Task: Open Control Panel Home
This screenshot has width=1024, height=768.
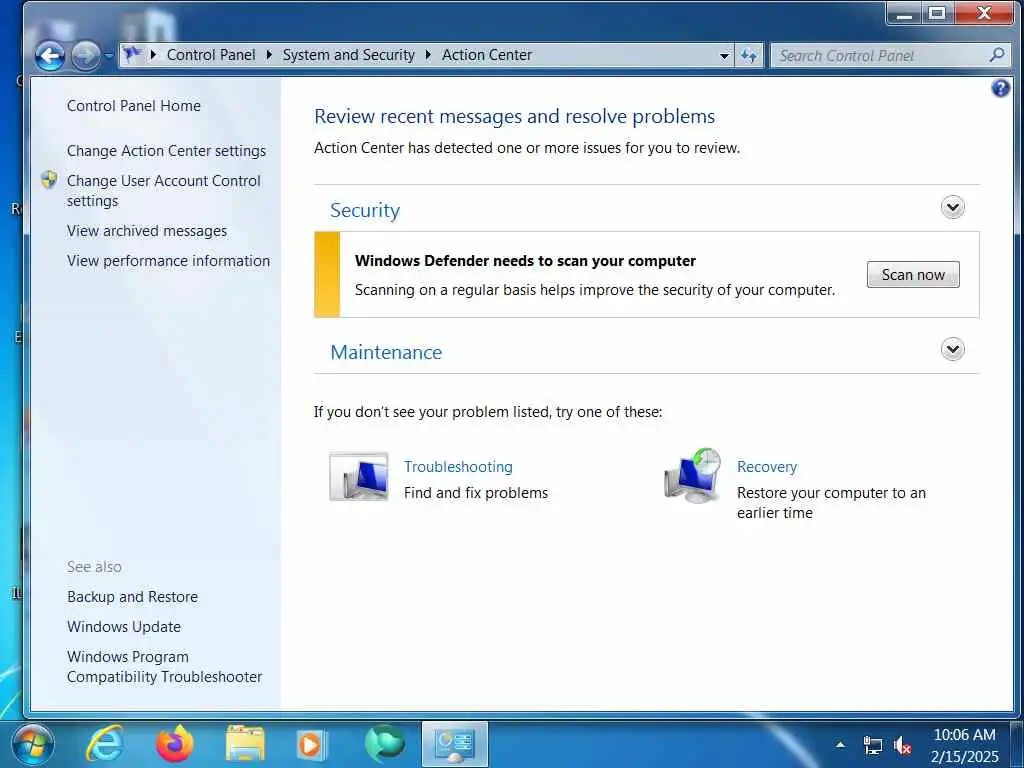Action: click(134, 106)
